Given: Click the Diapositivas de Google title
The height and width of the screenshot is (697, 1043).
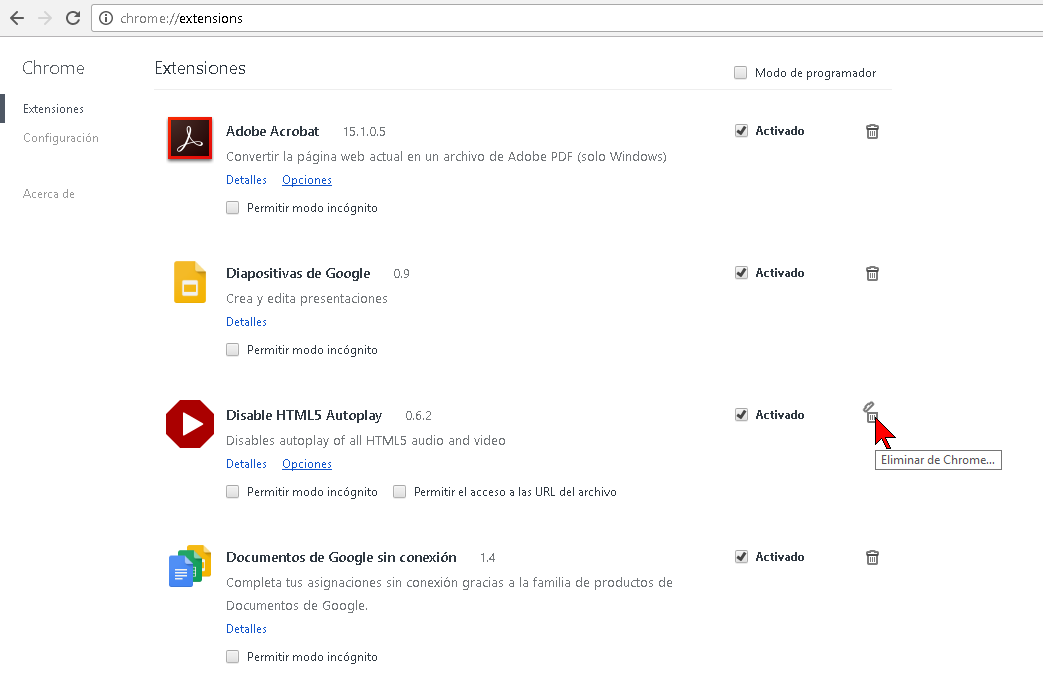Looking at the screenshot, I should (x=298, y=273).
